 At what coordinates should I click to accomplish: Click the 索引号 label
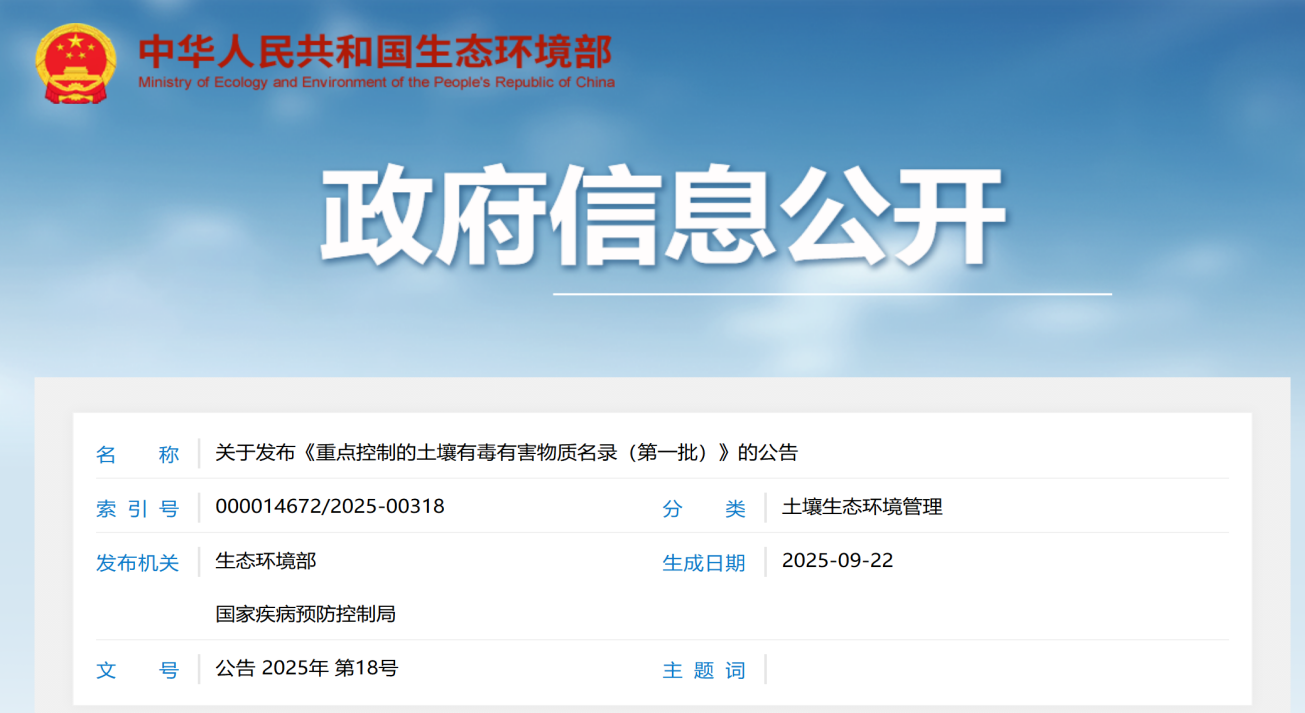[x=137, y=509]
